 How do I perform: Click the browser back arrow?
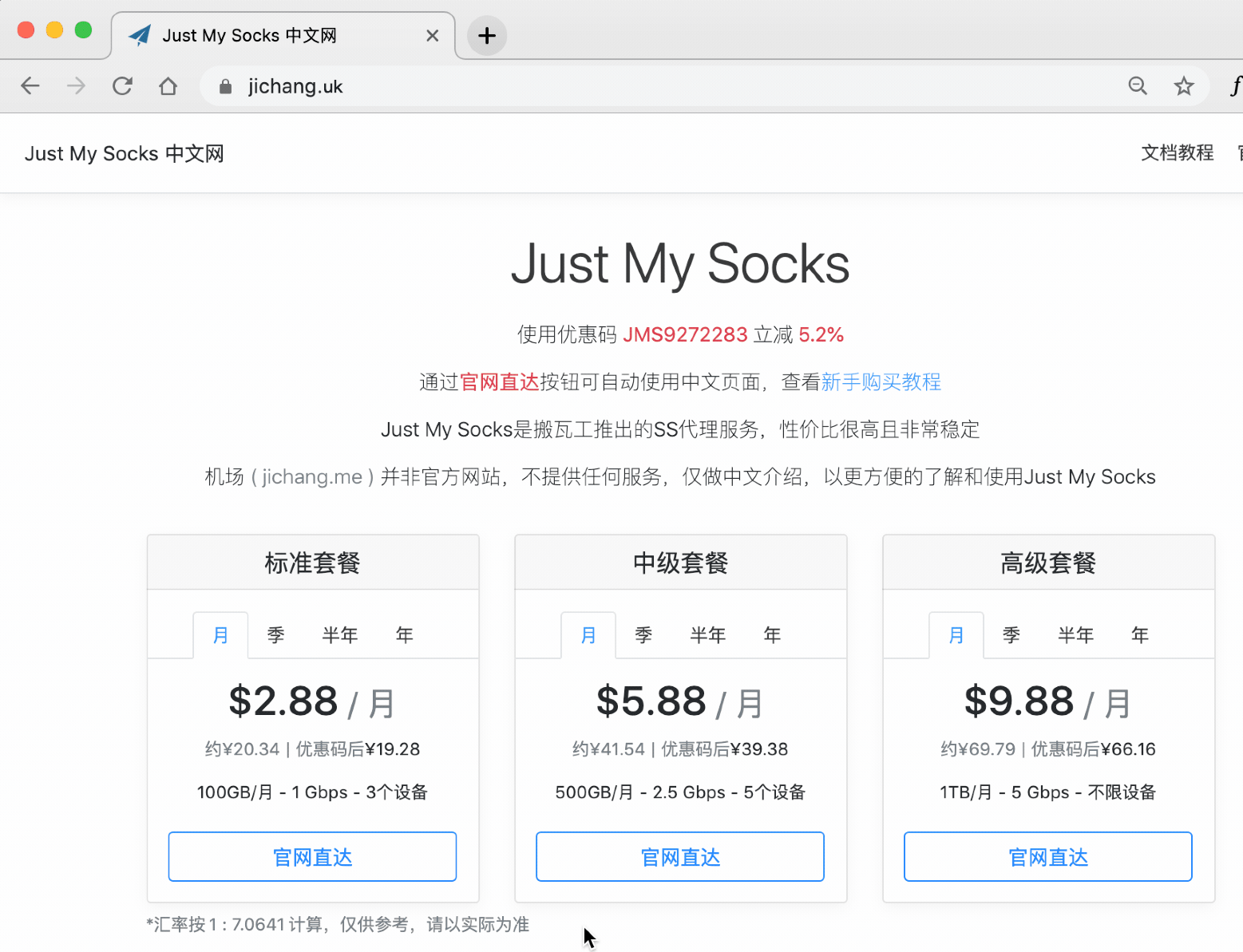click(x=30, y=85)
